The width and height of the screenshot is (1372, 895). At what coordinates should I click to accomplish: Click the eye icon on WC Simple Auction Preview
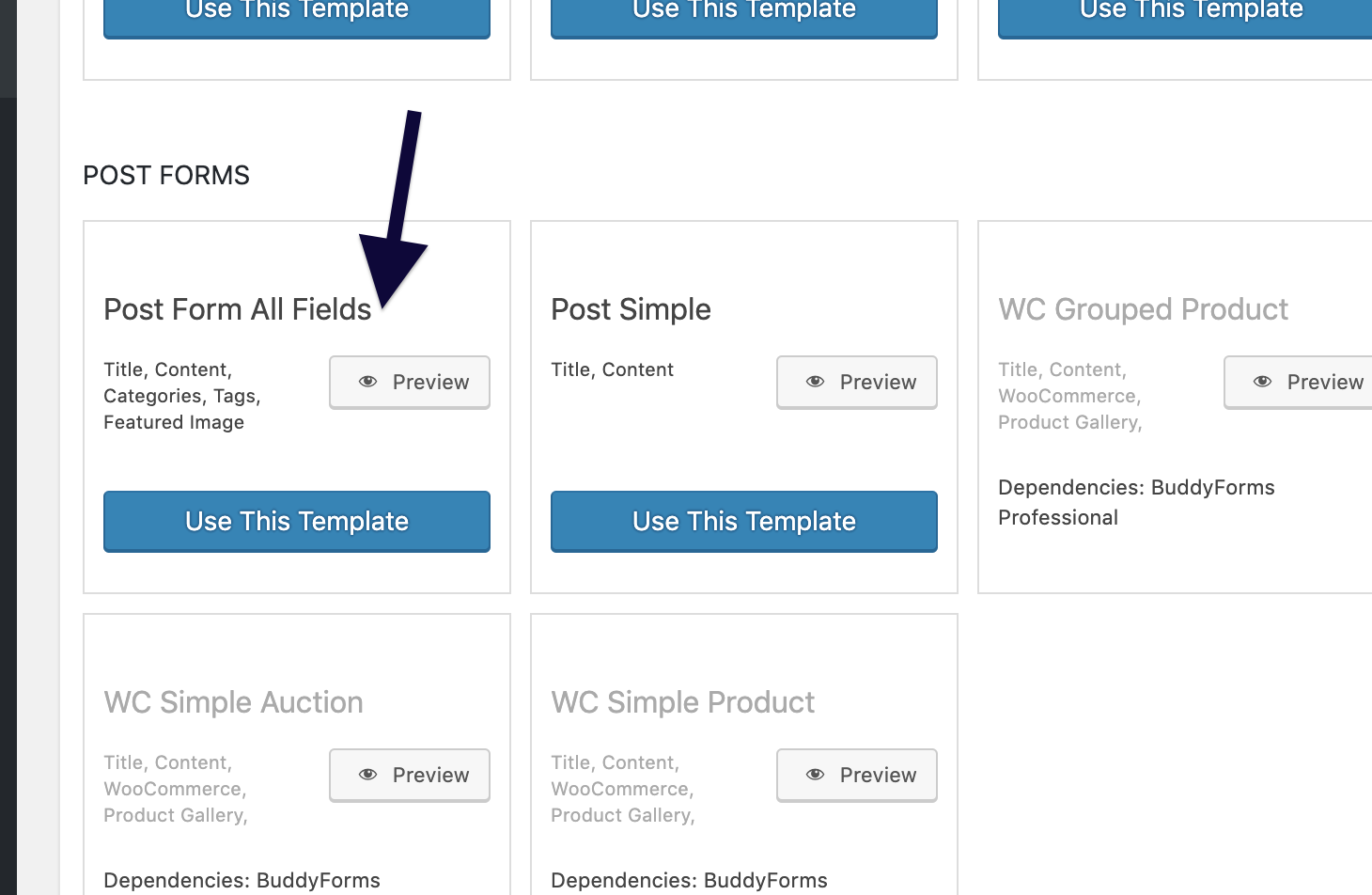coord(367,775)
